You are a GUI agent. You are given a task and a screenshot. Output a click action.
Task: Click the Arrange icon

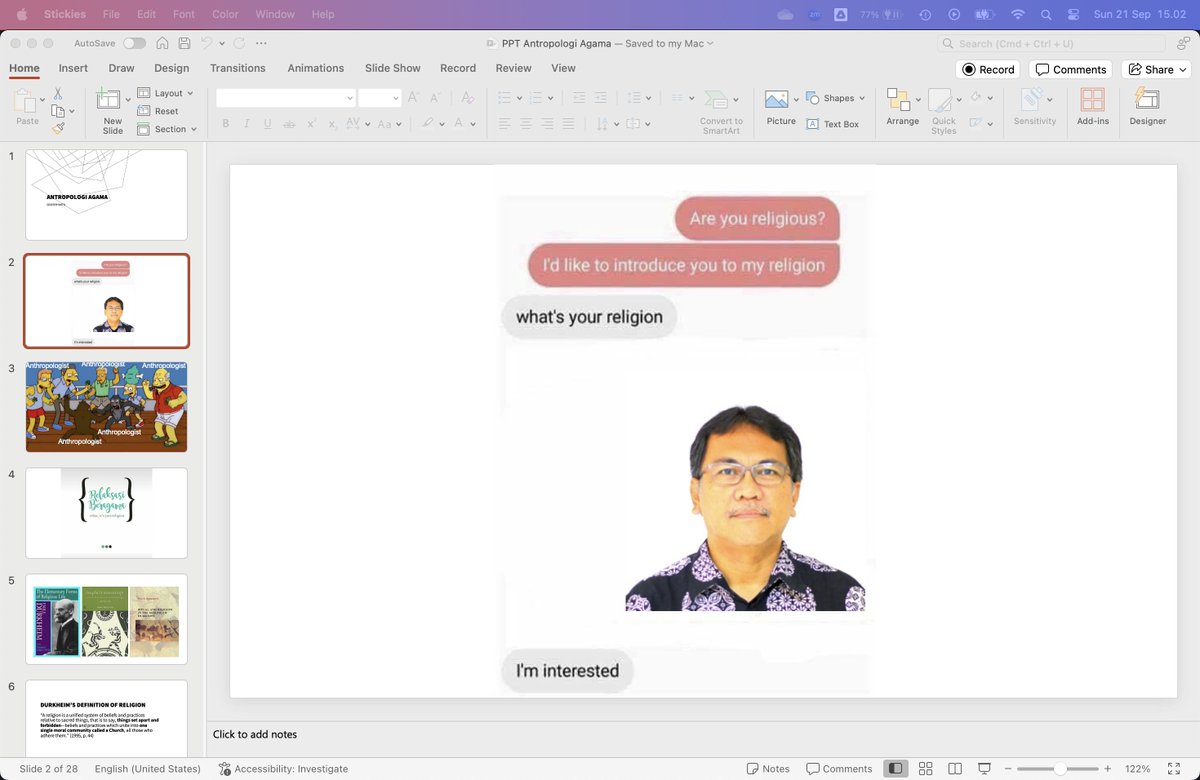click(899, 100)
